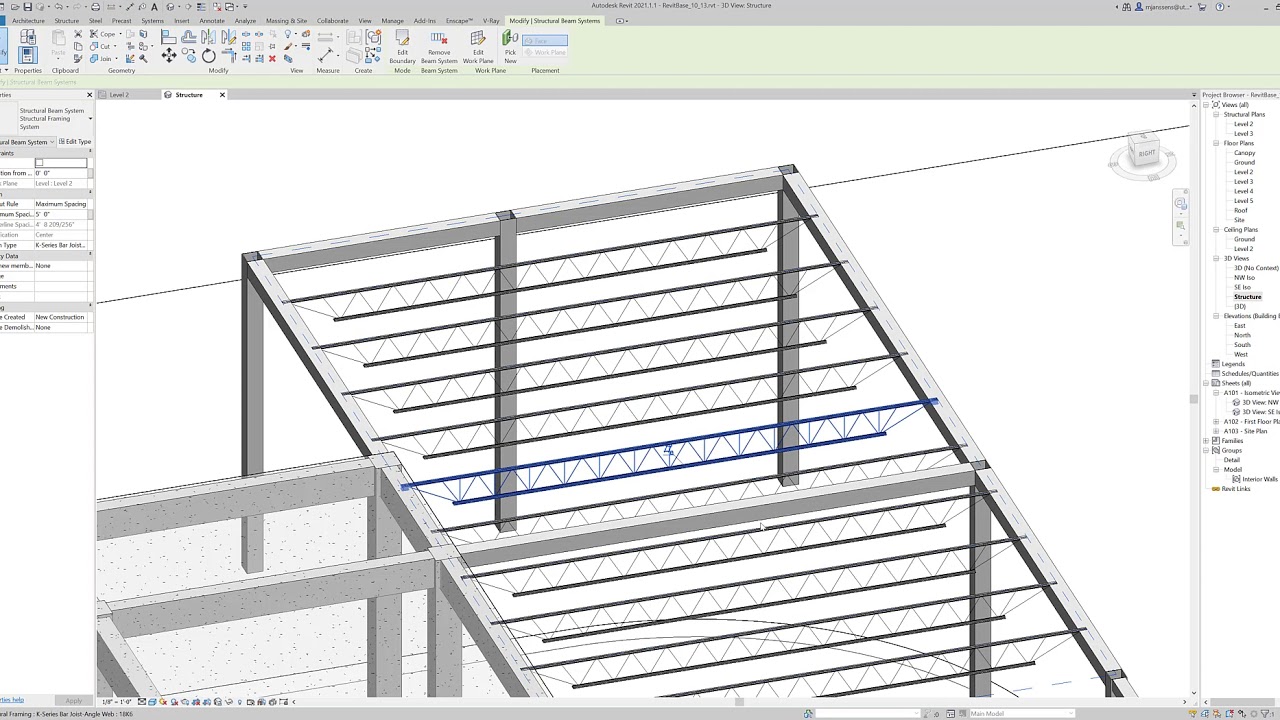
Task: Open the Roof floor plan view
Action: pos(1240,211)
